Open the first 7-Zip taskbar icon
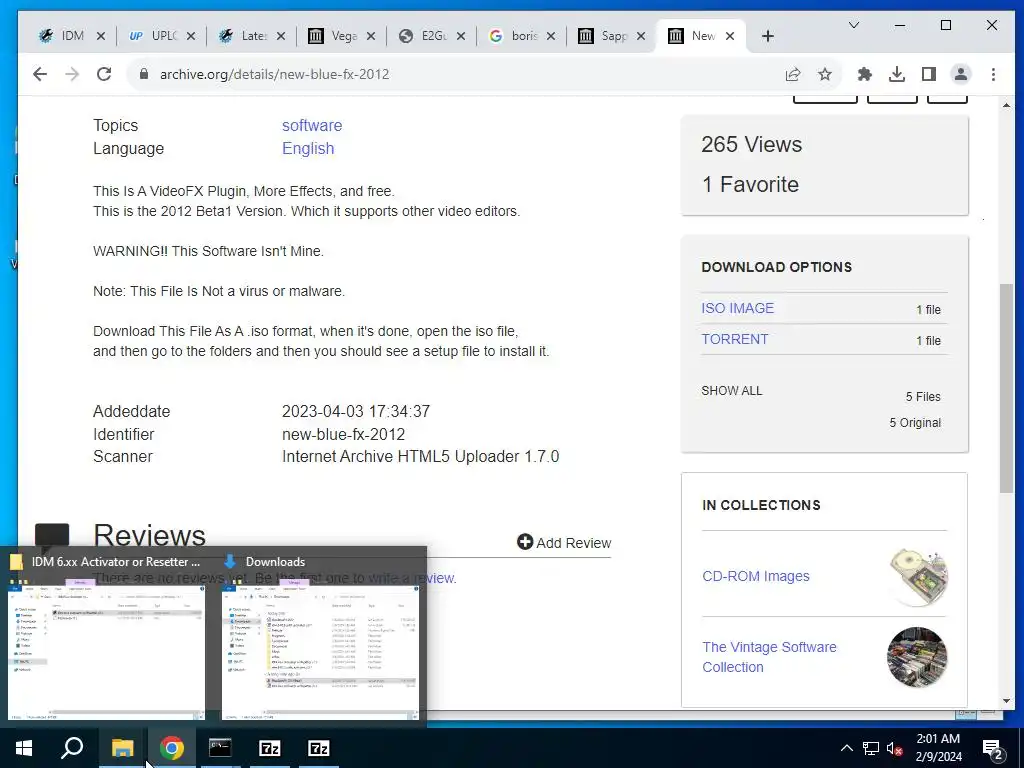Image resolution: width=1024 pixels, height=768 pixels. 270,748
